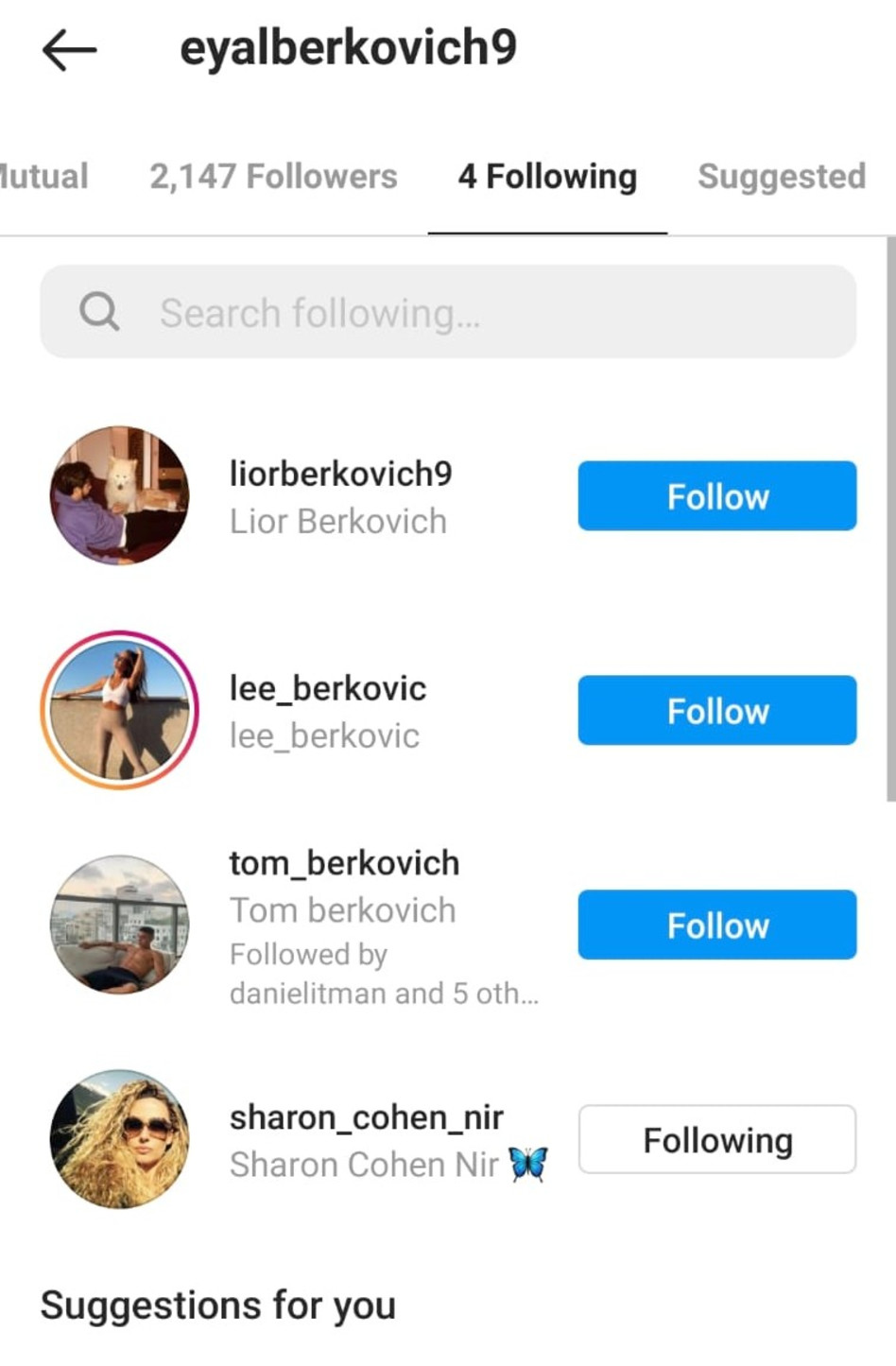Screen dimensions: 896x1366
Task: Open liorberkovich9 username link
Action: [x=340, y=474]
